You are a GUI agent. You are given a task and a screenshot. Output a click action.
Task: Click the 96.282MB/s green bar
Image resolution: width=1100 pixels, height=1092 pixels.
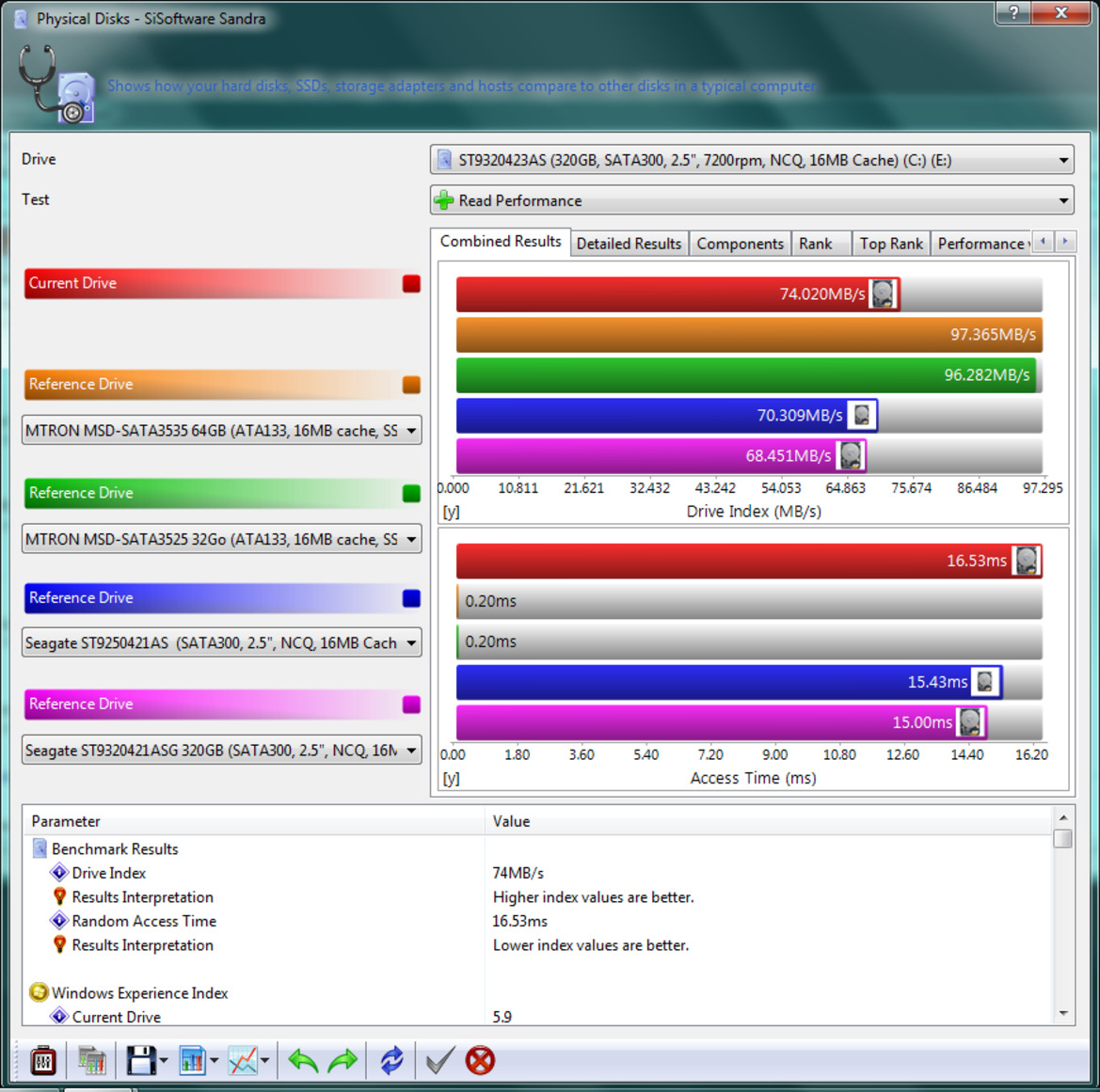(746, 375)
